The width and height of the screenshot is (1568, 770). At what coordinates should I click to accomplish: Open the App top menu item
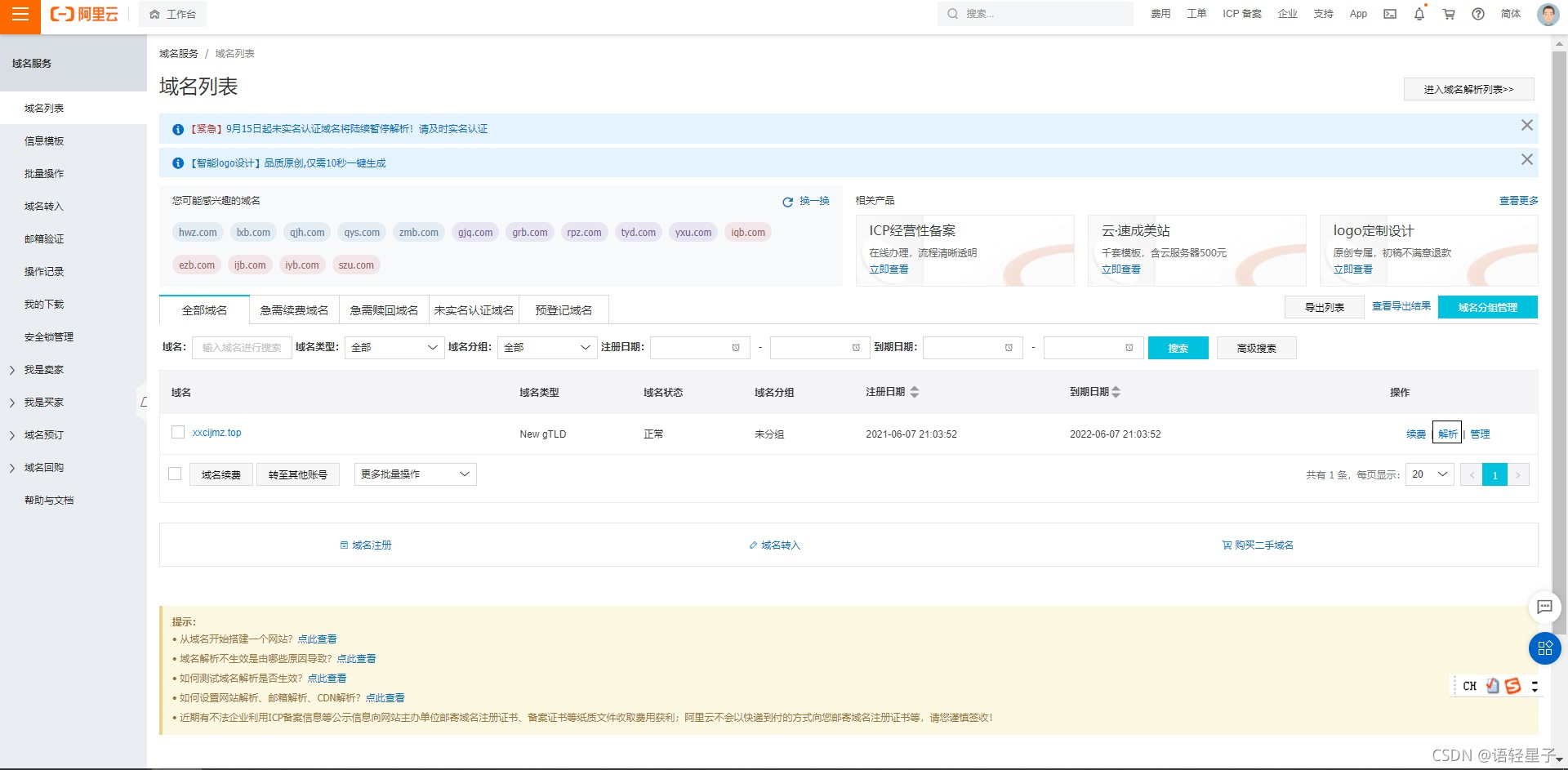pos(1358,14)
